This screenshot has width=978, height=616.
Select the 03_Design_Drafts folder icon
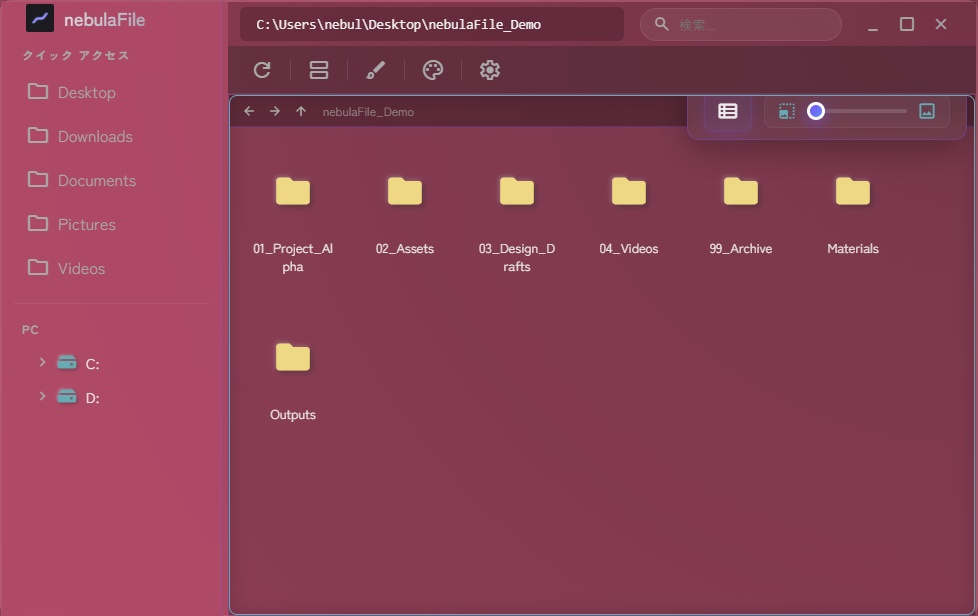pyautogui.click(x=516, y=191)
